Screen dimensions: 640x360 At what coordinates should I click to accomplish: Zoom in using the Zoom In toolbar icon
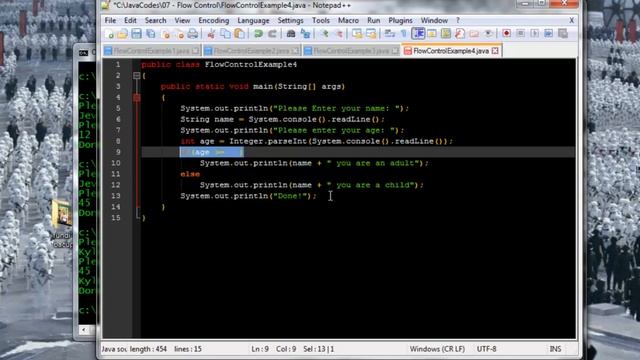(324, 34)
